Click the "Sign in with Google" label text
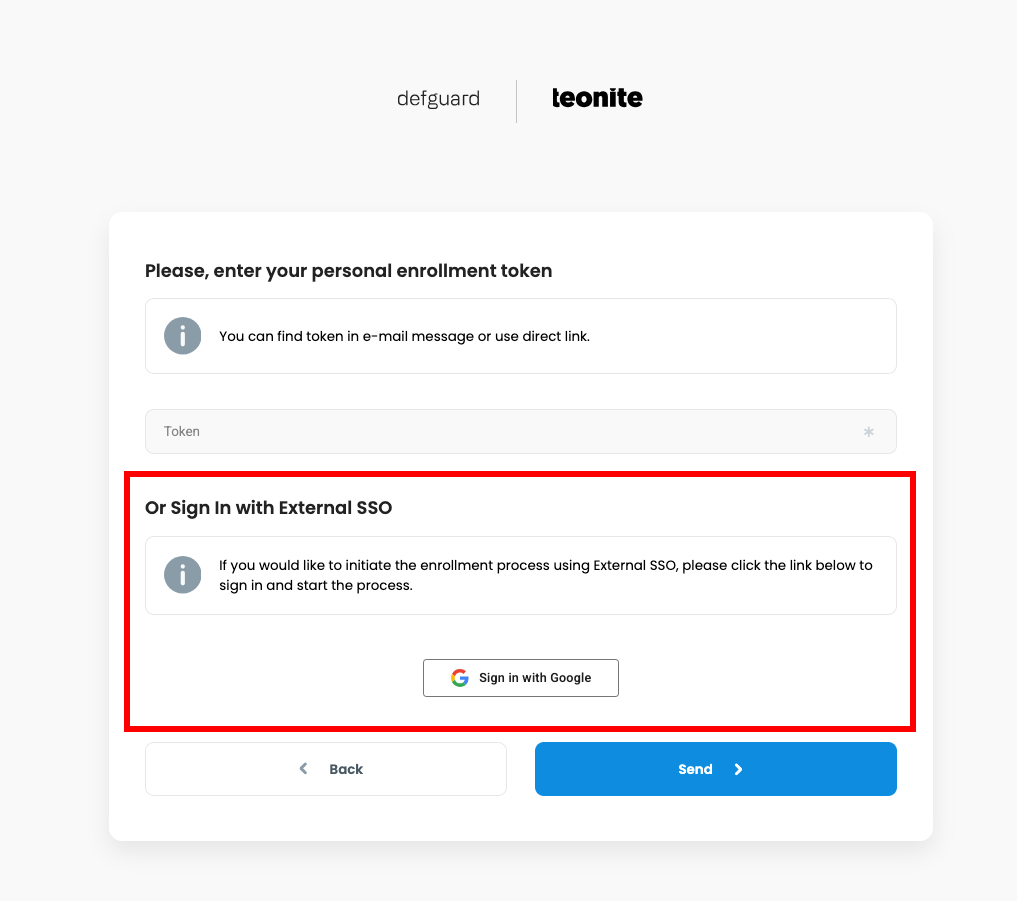The width and height of the screenshot is (1017, 901). click(x=535, y=678)
